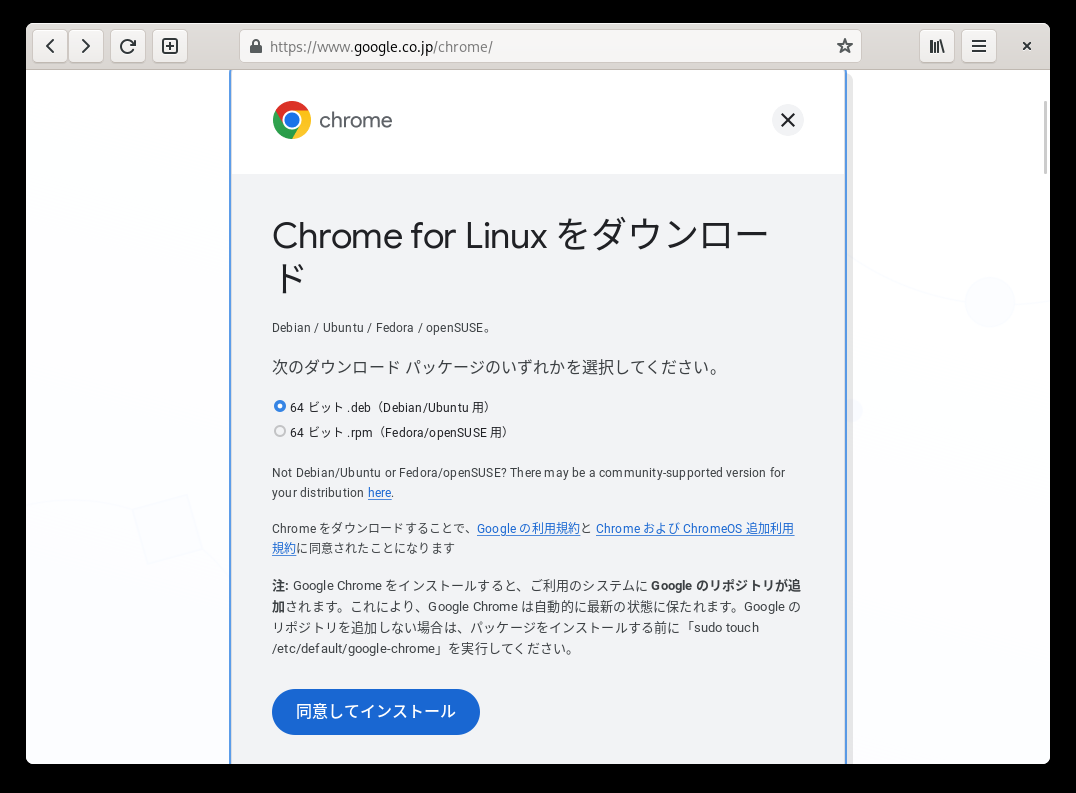This screenshot has height=793, width=1076.
Task: Click the 'here' community-supported version link
Action: [x=379, y=493]
